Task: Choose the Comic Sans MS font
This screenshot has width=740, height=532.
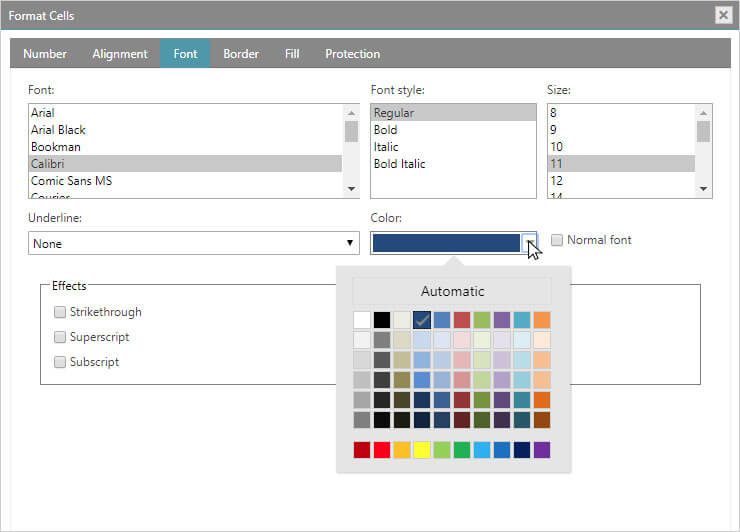Action: [x=185, y=181]
